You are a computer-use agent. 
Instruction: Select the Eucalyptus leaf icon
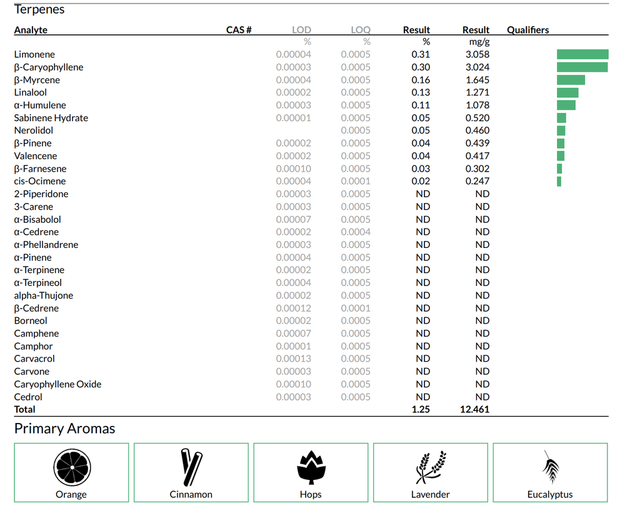point(550,467)
